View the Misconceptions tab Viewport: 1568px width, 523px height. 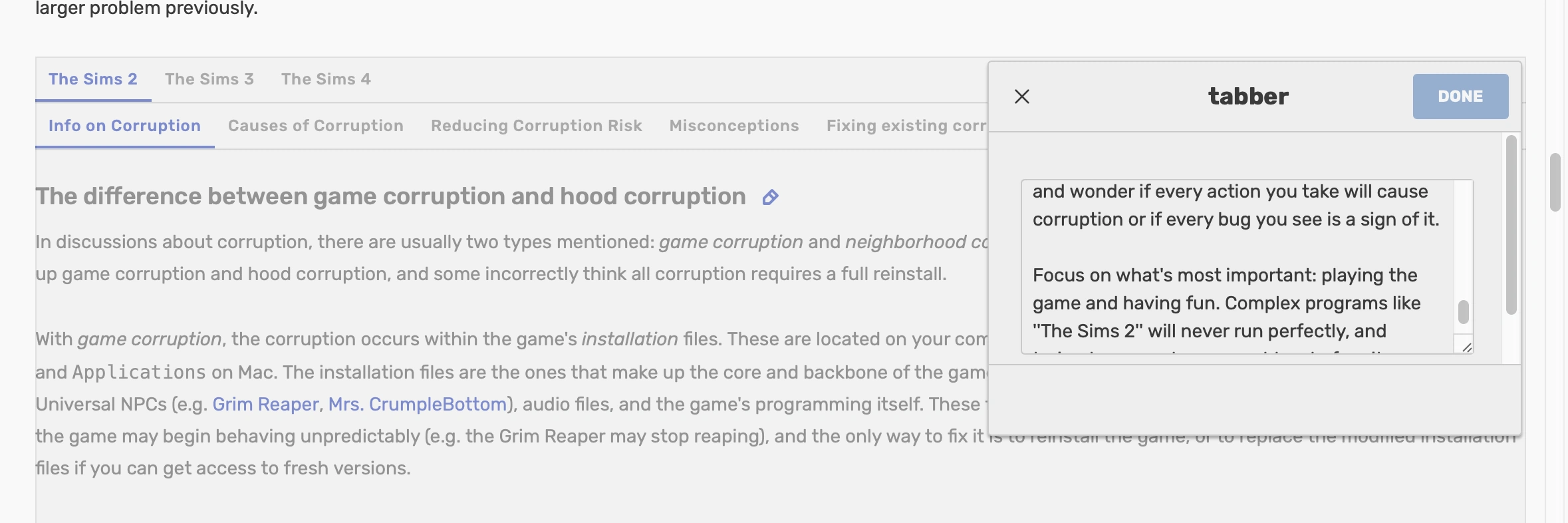[734, 126]
